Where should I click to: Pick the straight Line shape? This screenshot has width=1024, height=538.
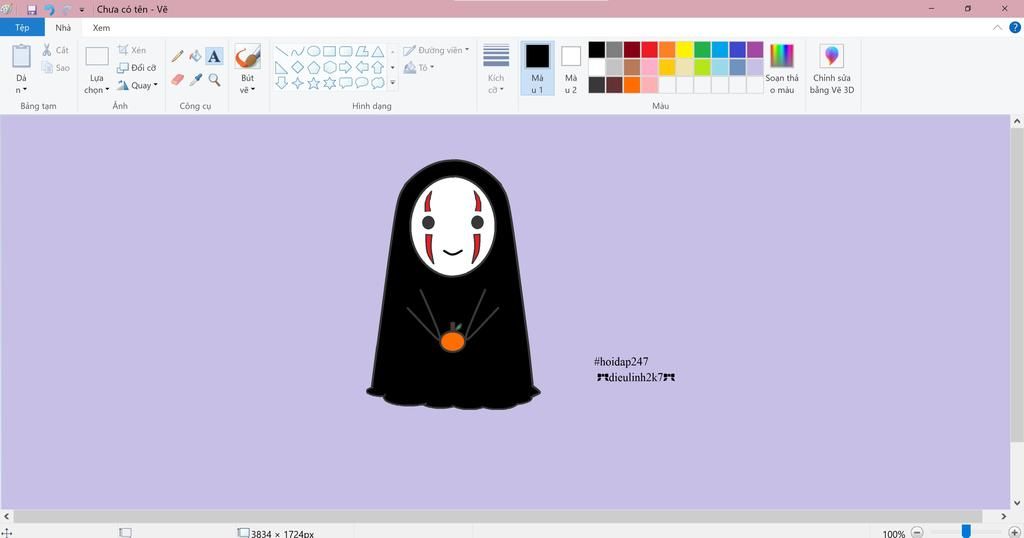pos(281,51)
